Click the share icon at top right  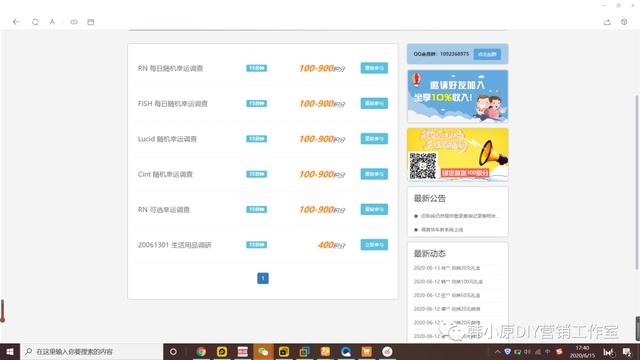(x=607, y=22)
